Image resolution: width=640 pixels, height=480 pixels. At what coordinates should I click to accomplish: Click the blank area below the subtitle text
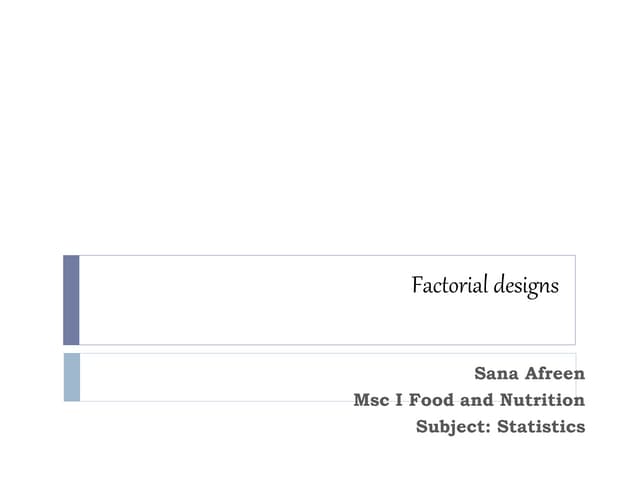(x=320, y=458)
